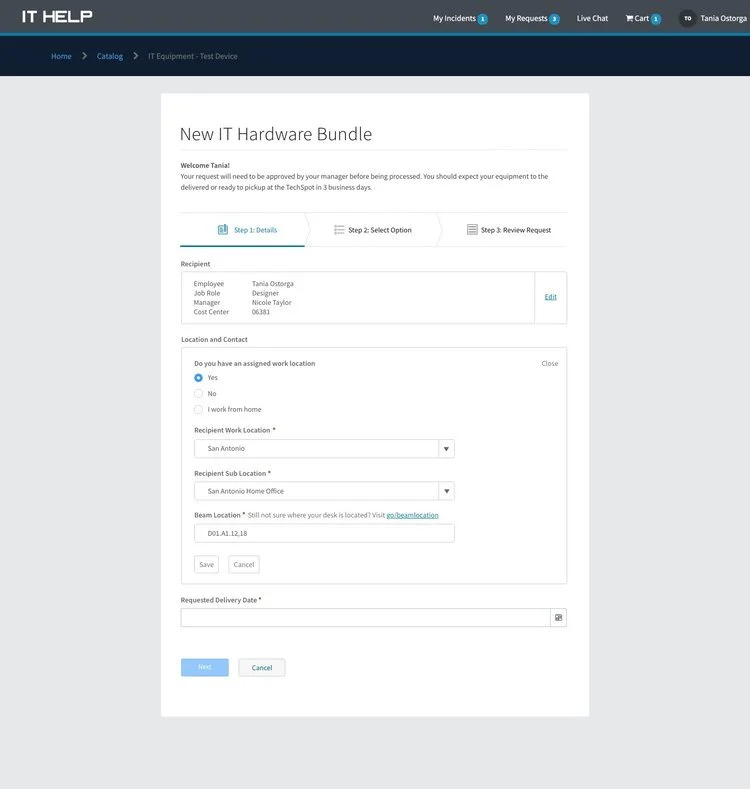Click the Designer job role value

click(x=265, y=293)
